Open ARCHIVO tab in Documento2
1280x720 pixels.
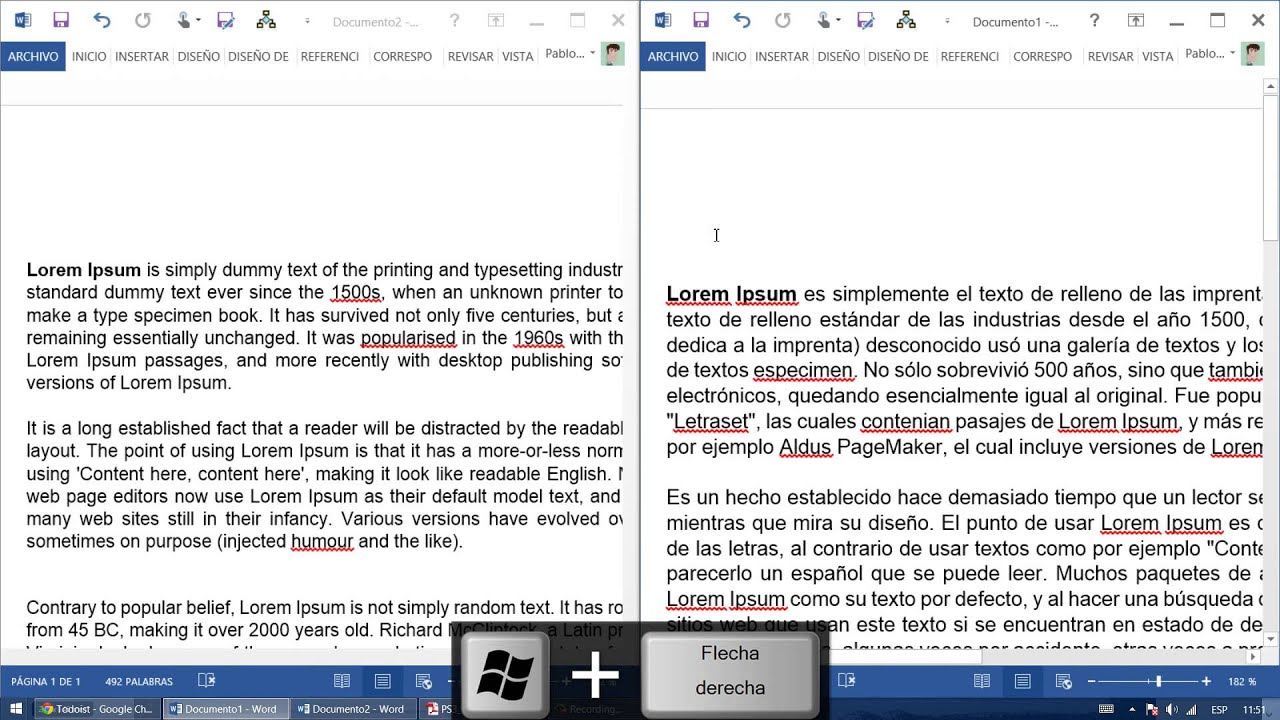click(33, 56)
